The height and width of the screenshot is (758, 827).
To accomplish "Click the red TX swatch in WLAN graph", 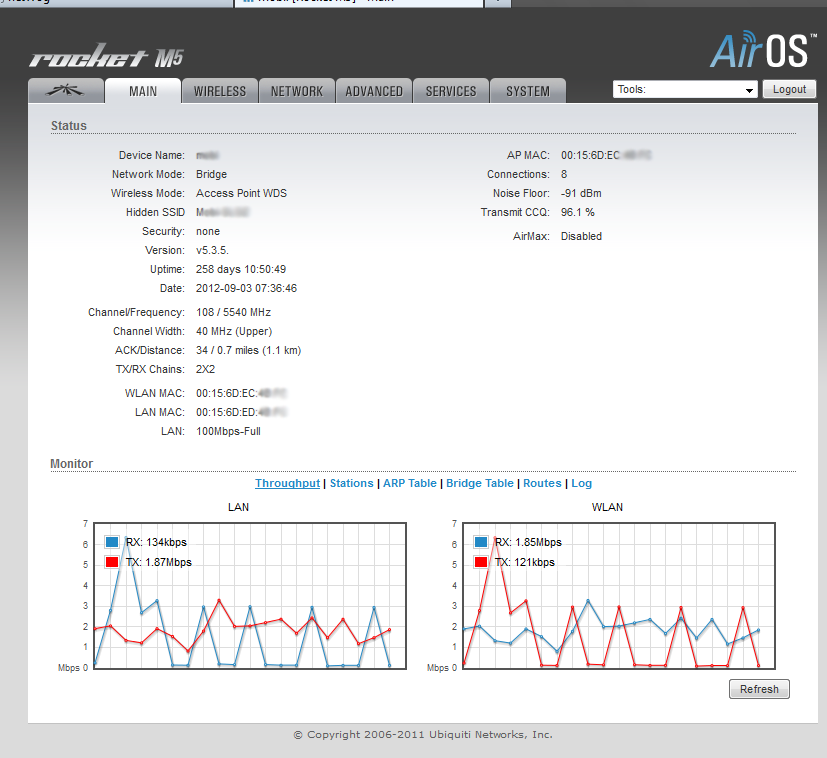I will [x=481, y=562].
